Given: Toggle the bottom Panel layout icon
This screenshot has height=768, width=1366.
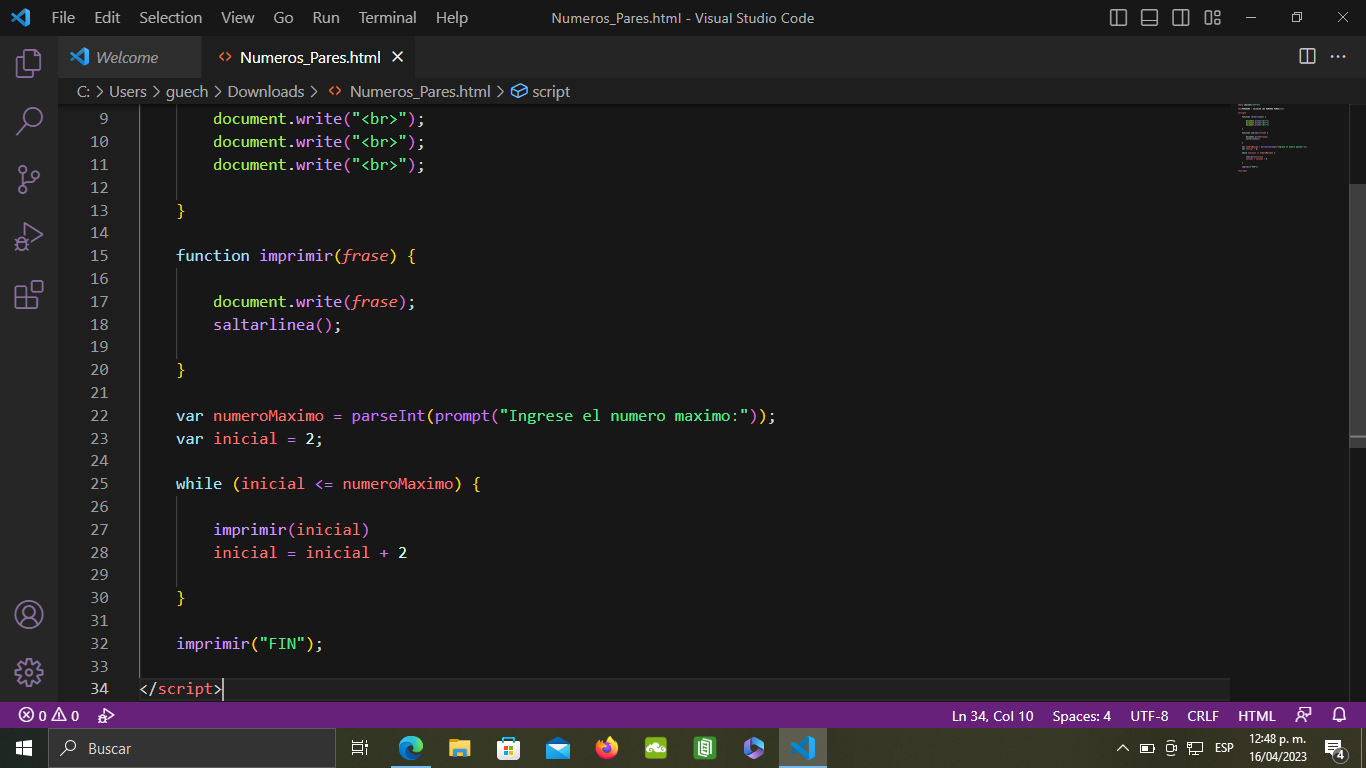Looking at the screenshot, I should [1150, 17].
